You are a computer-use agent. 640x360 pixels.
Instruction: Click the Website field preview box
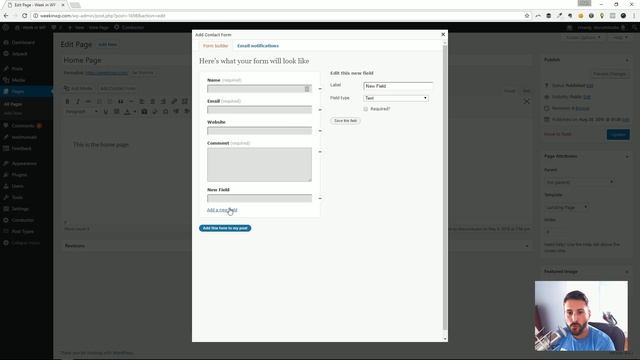tap(259, 131)
